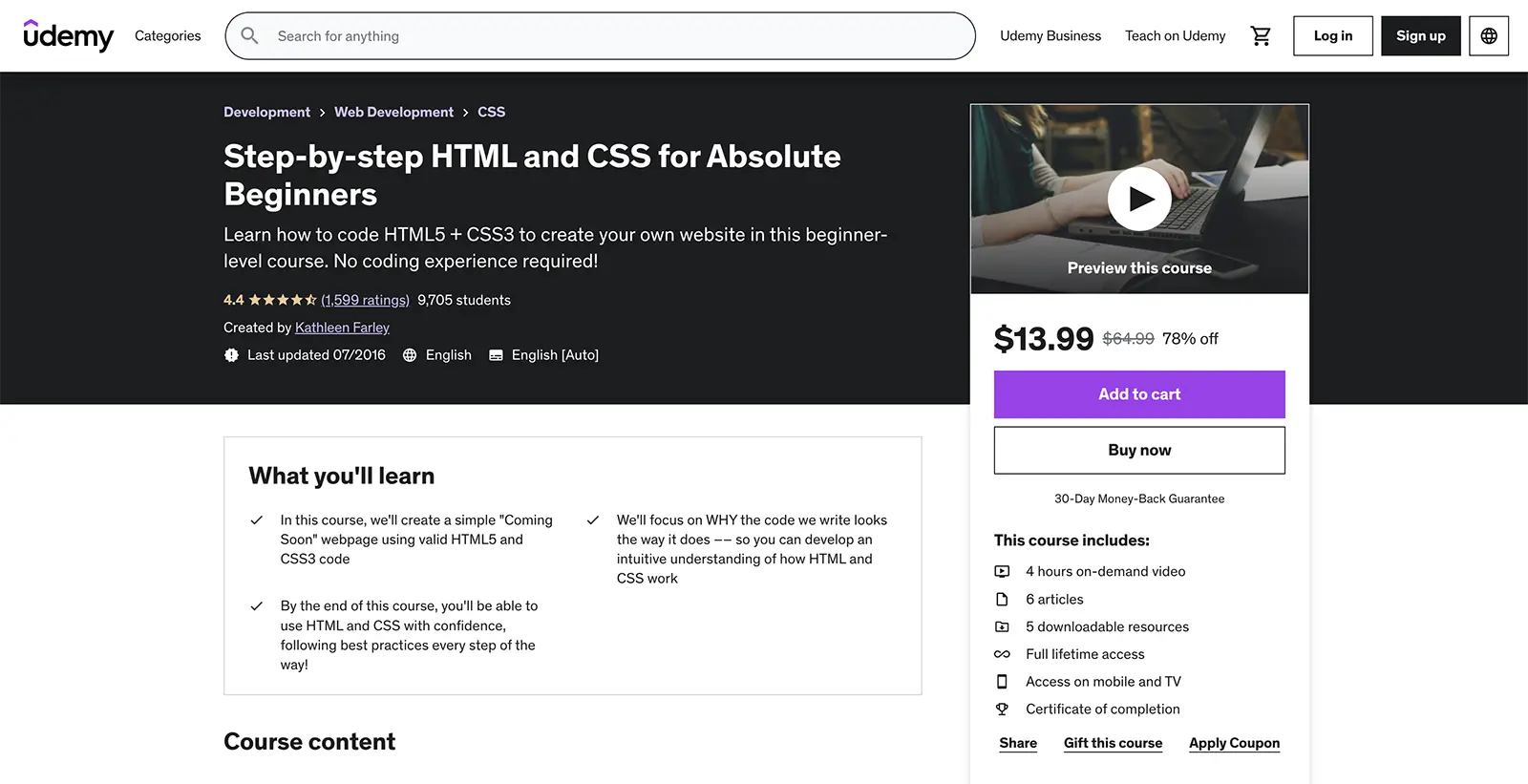Select the Teach on Udemy menu item
This screenshot has width=1528, height=784.
click(1175, 35)
